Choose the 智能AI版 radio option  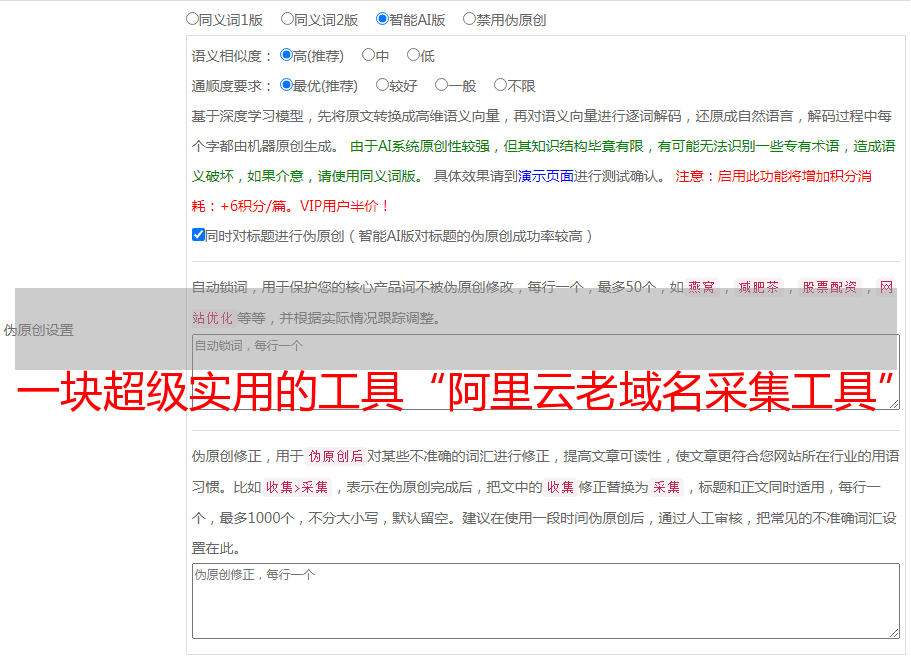[382, 19]
